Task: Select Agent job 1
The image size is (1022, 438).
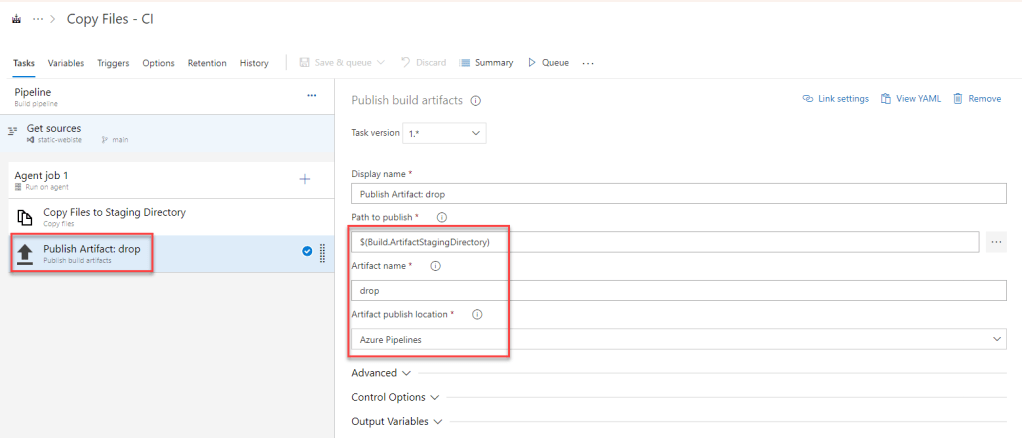Action: (x=167, y=180)
